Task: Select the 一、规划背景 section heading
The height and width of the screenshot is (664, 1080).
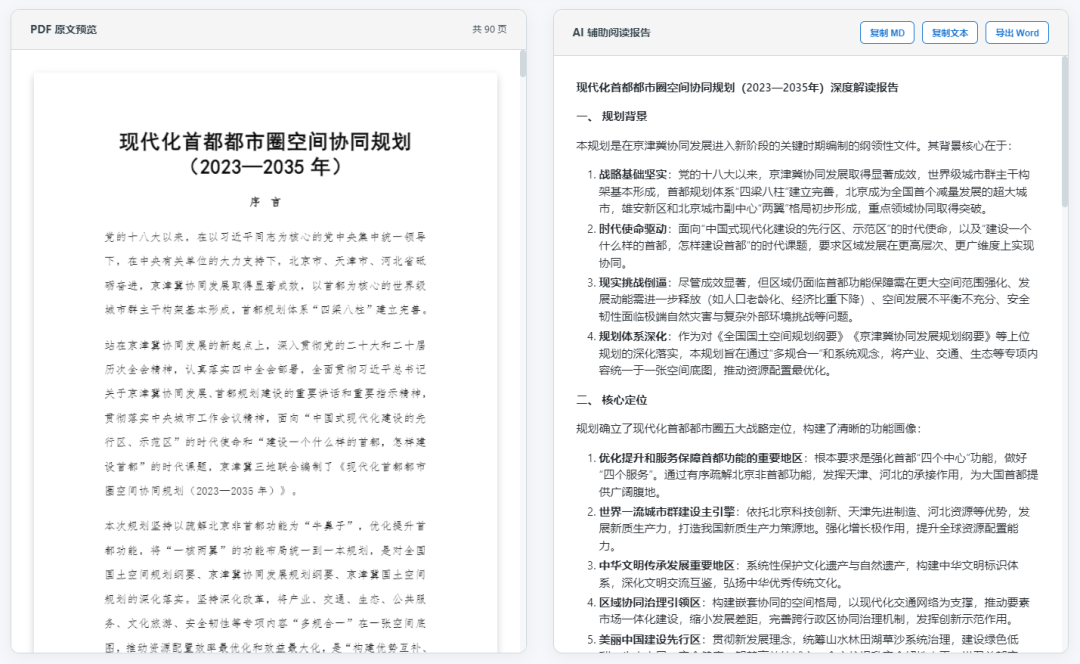Action: click(x=611, y=117)
